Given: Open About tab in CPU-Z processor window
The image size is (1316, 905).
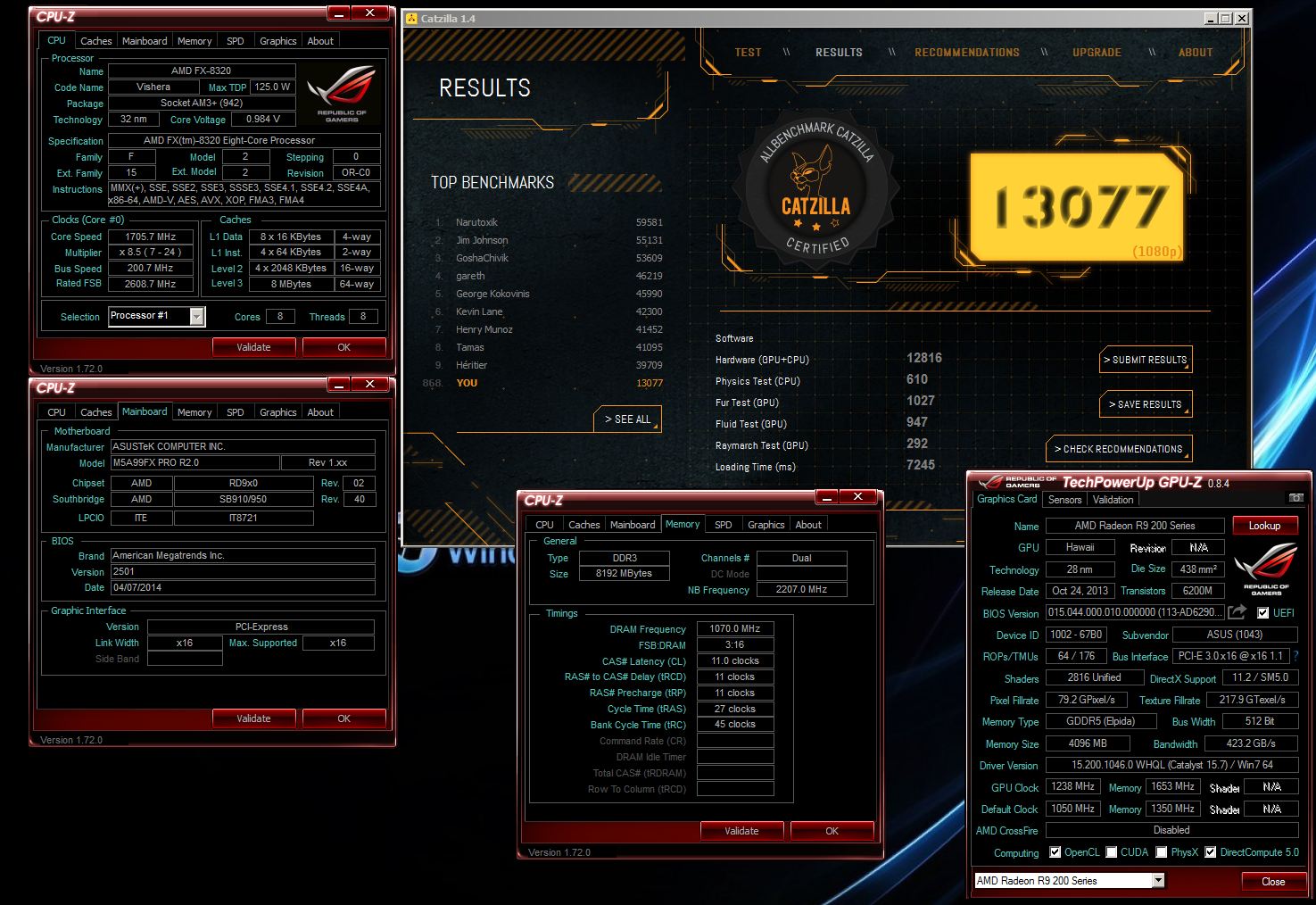Looking at the screenshot, I should pyautogui.click(x=320, y=41).
